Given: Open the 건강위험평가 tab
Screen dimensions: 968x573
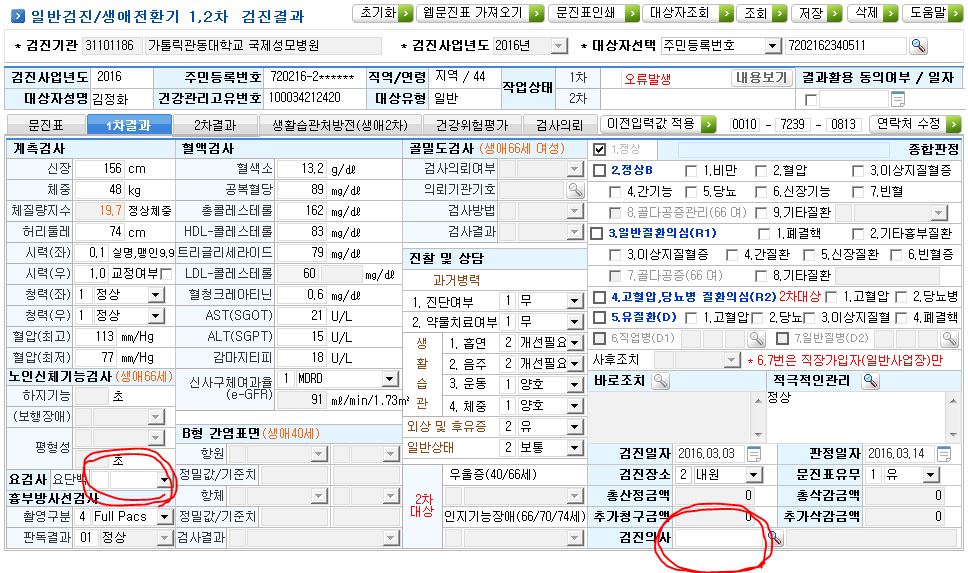Looking at the screenshot, I should click(472, 125).
